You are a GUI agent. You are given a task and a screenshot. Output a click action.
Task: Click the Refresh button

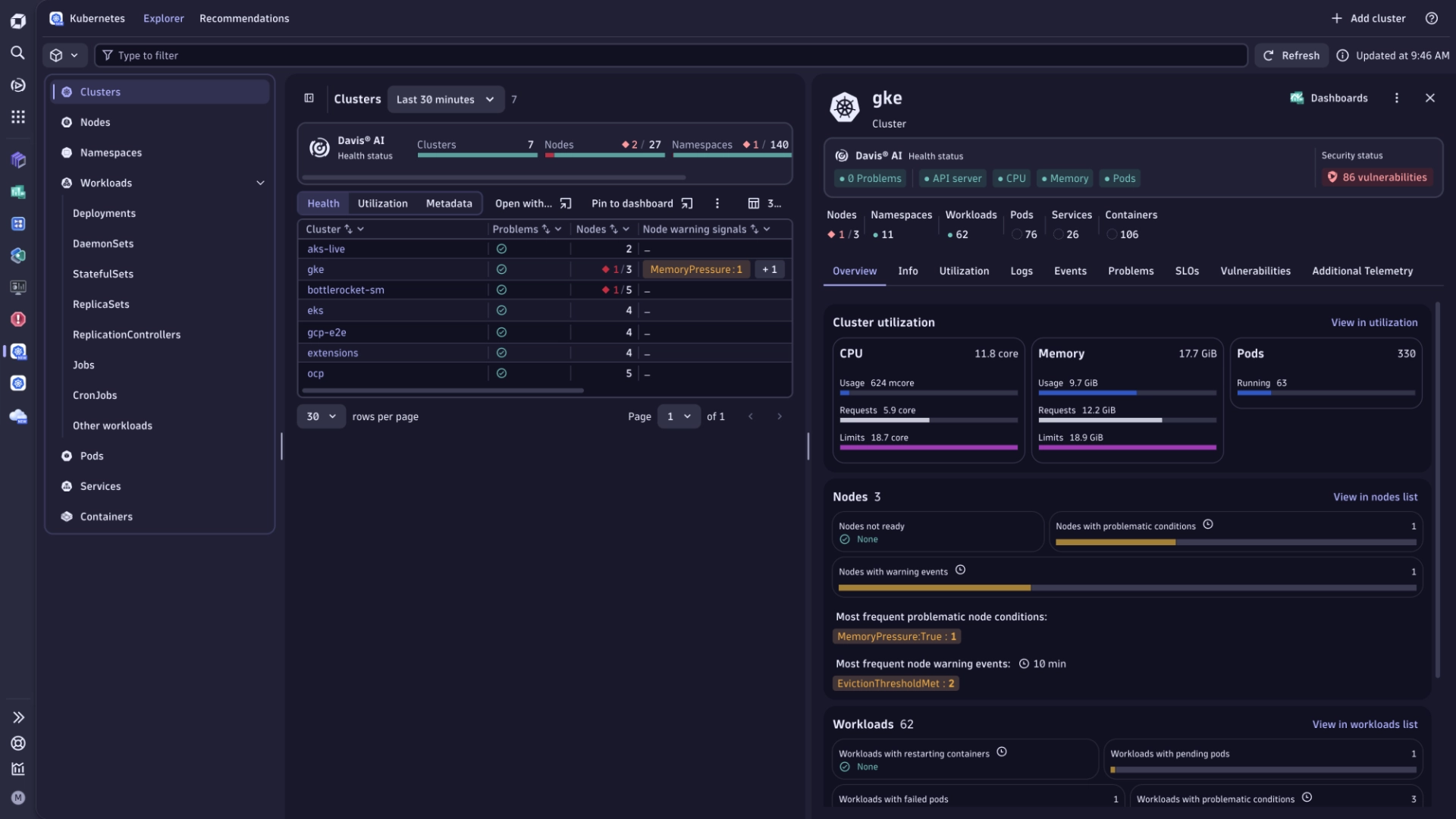1291,55
